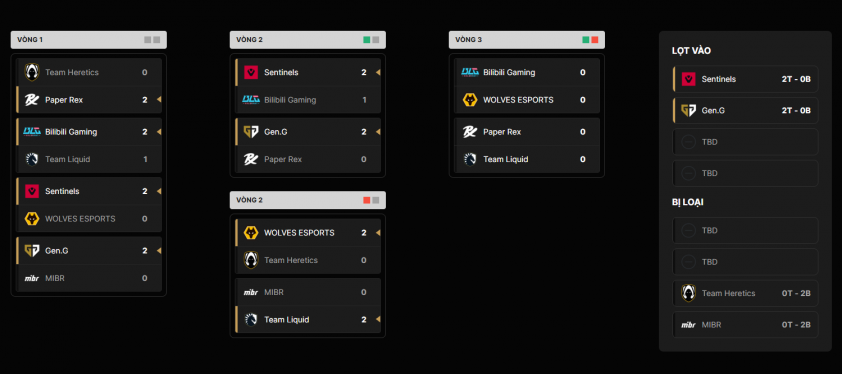842x374 pixels.
Task: Click Team Liquid logo in Vòng 3
Action: [470, 159]
